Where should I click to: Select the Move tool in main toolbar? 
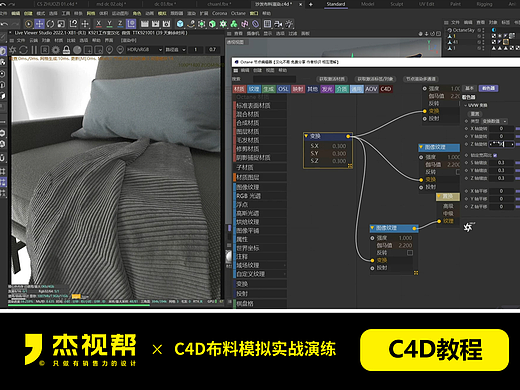tap(39, 24)
